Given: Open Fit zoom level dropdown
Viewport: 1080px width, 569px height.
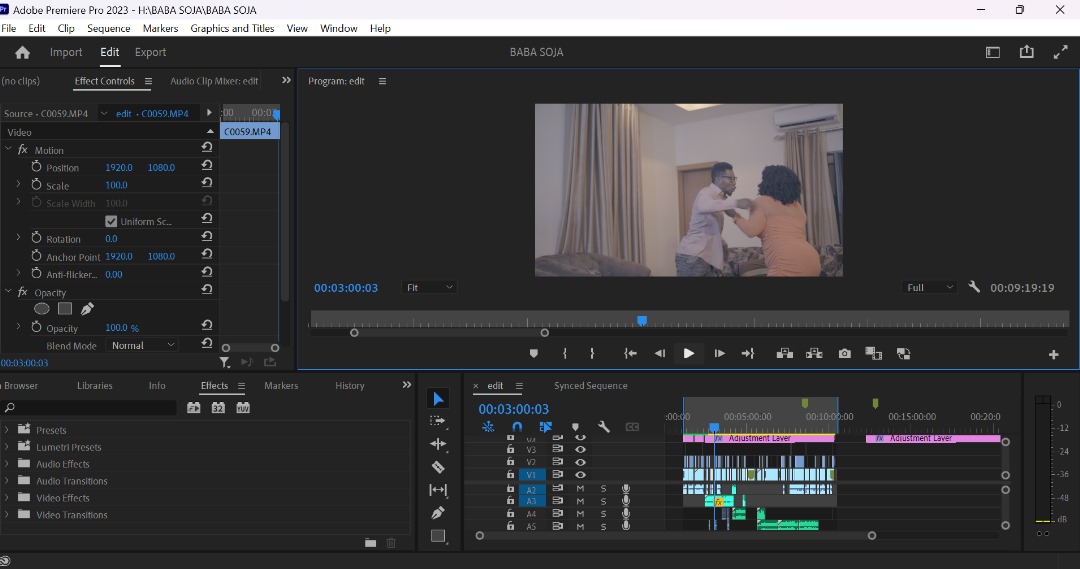Looking at the screenshot, I should pos(429,287).
